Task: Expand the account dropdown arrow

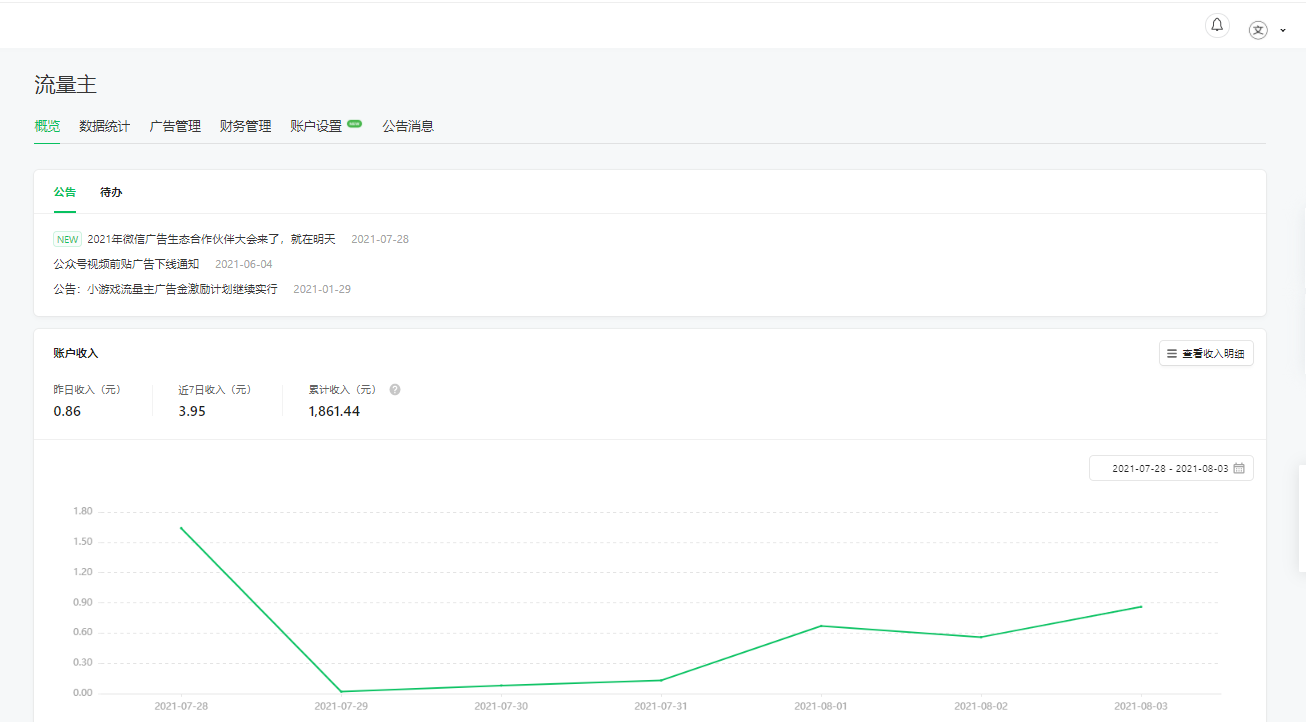Action: coord(1283,31)
